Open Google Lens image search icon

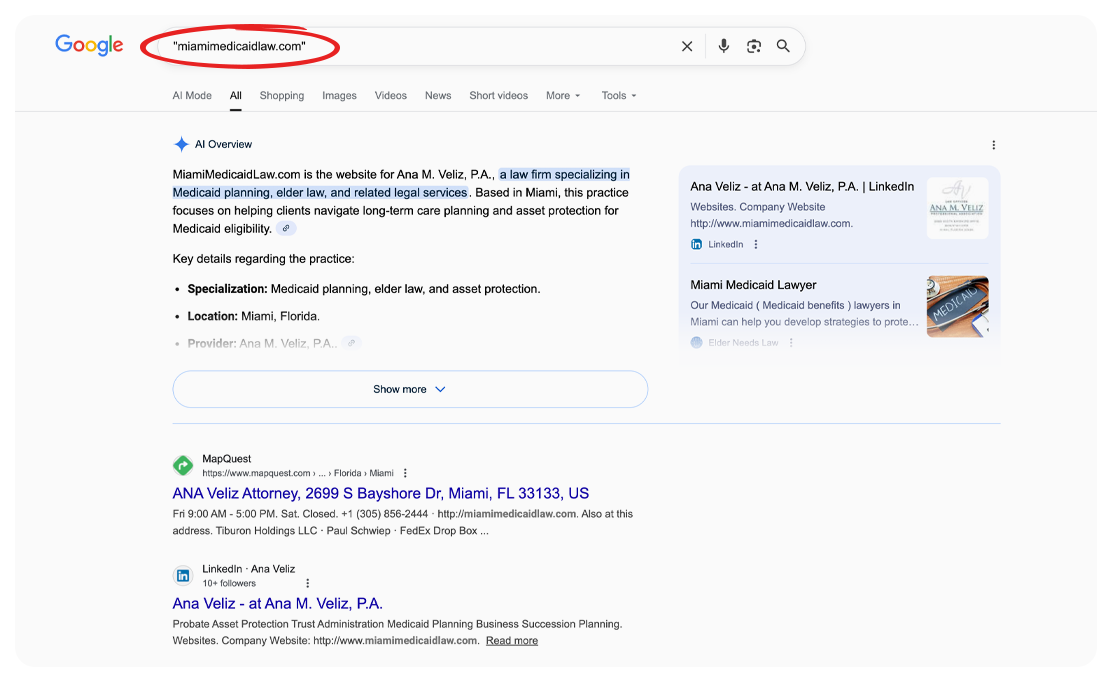754,46
